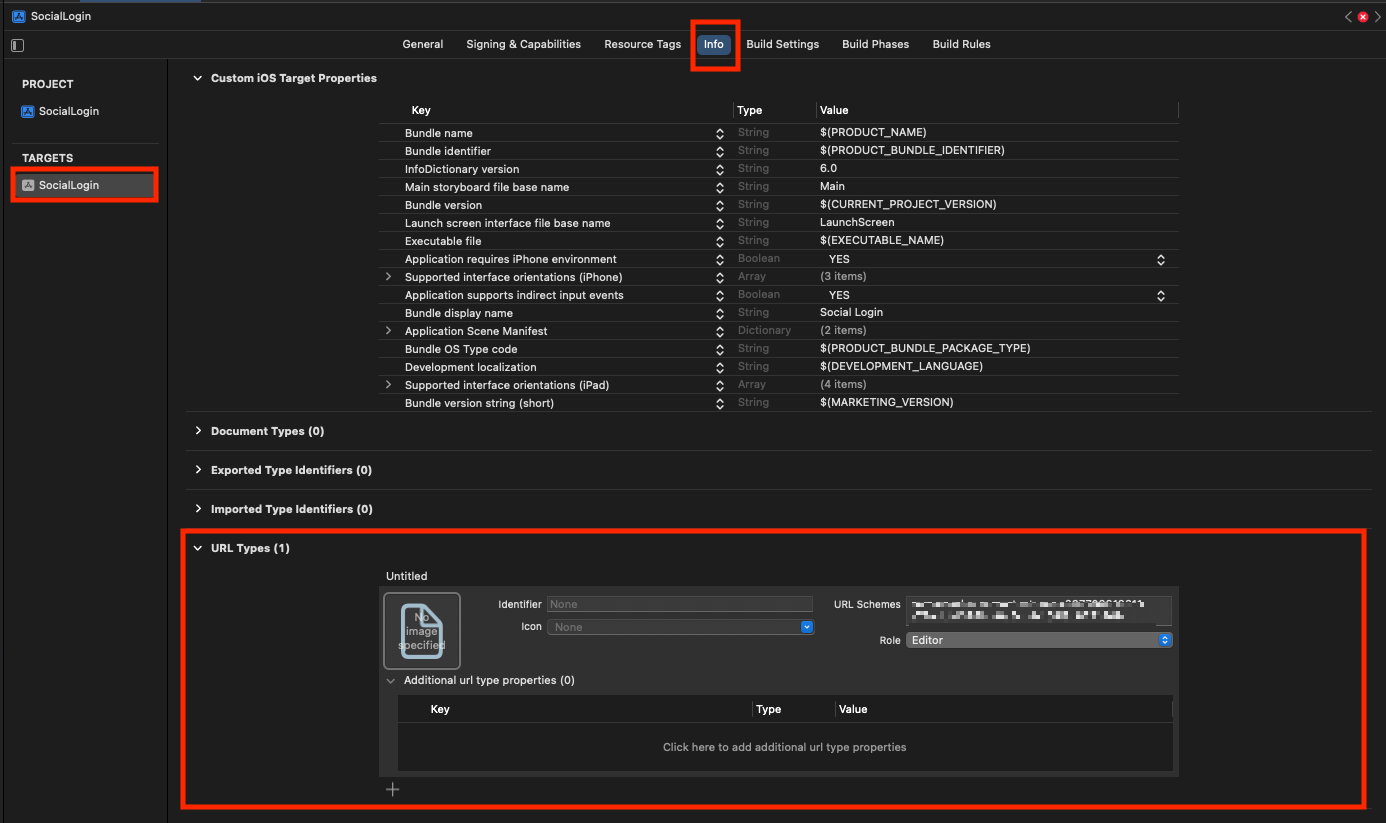The image size is (1386, 823).
Task: Open the Icon dropdown in URL Types
Action: pos(681,627)
